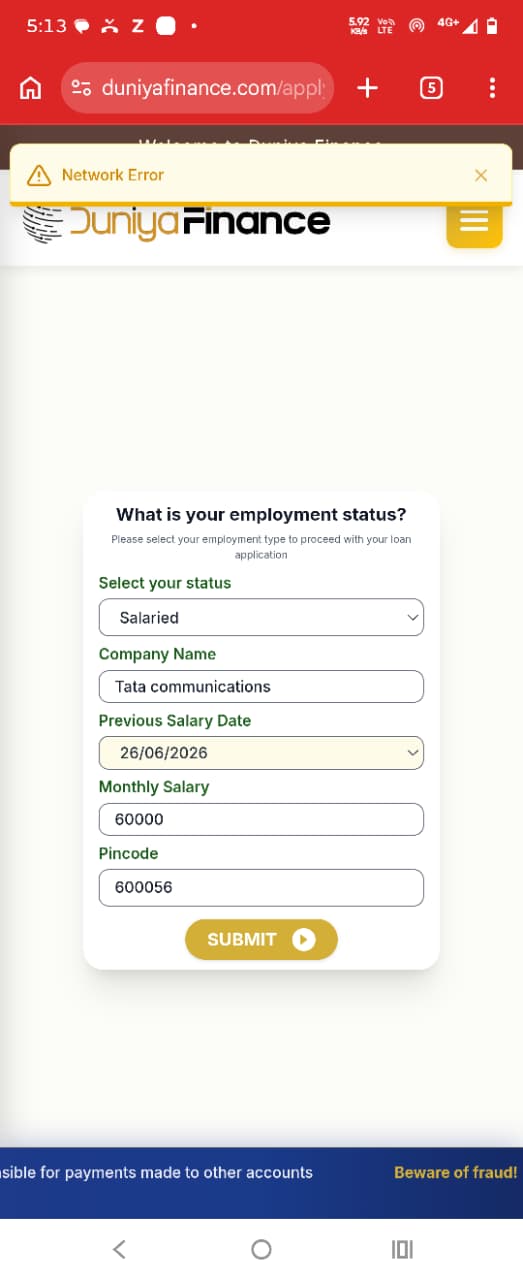Viewport: 523px width, 1280px height.
Task: Tap the address bar URL duniyafinance.com
Action: pyautogui.click(x=213, y=88)
